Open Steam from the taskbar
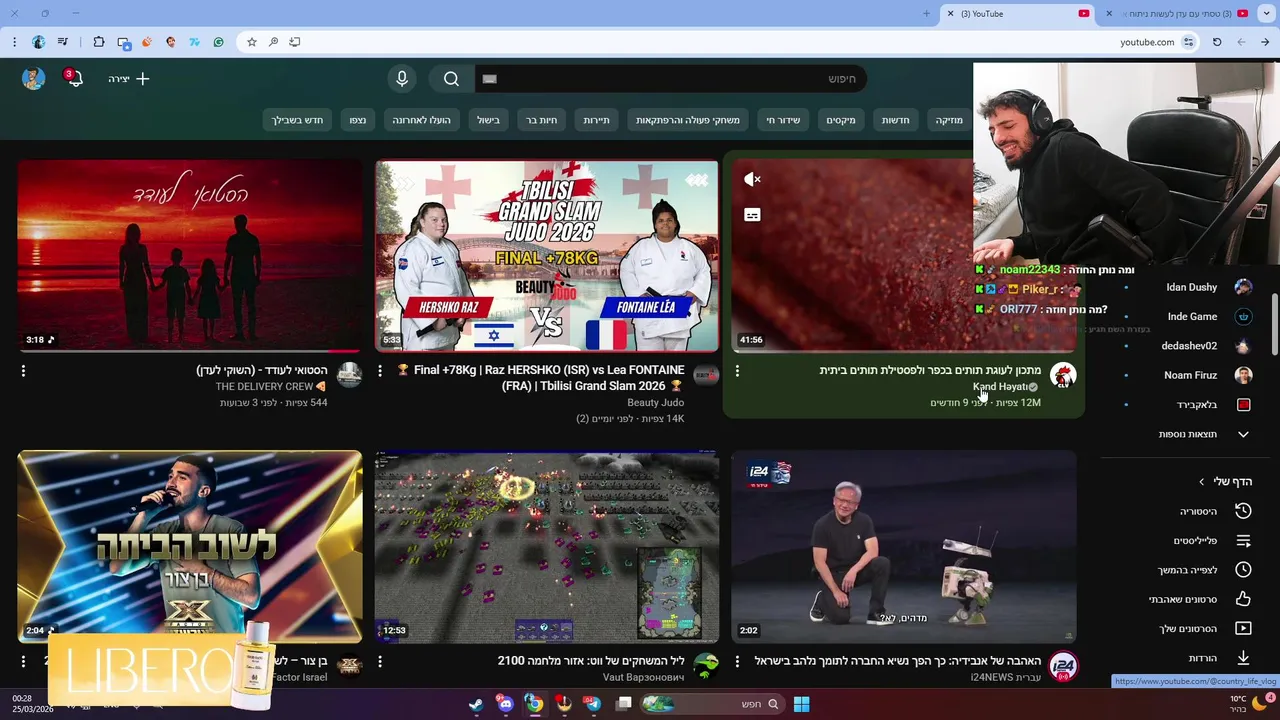This screenshot has width=1280, height=720. pos(476,704)
